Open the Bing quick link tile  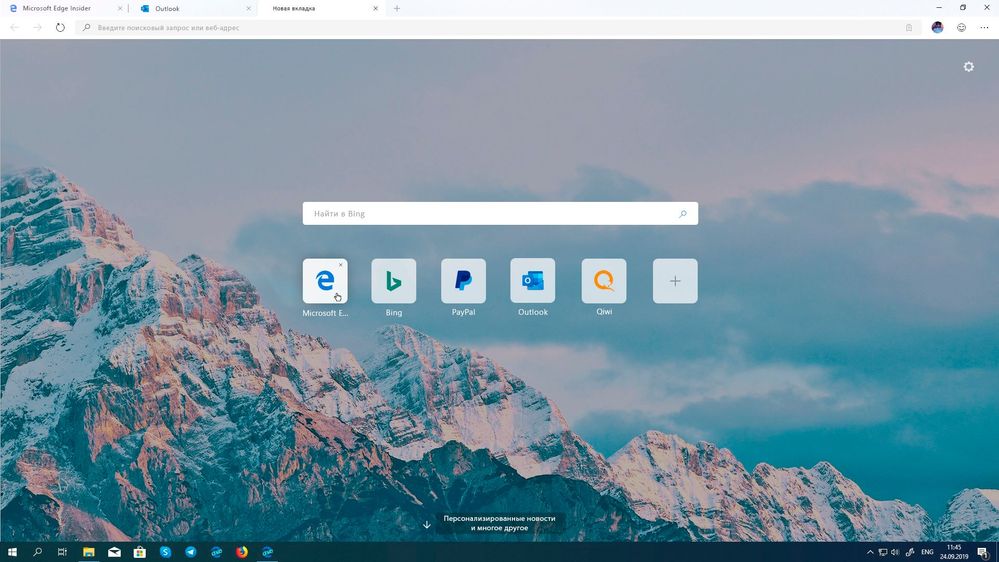pyautogui.click(x=394, y=281)
